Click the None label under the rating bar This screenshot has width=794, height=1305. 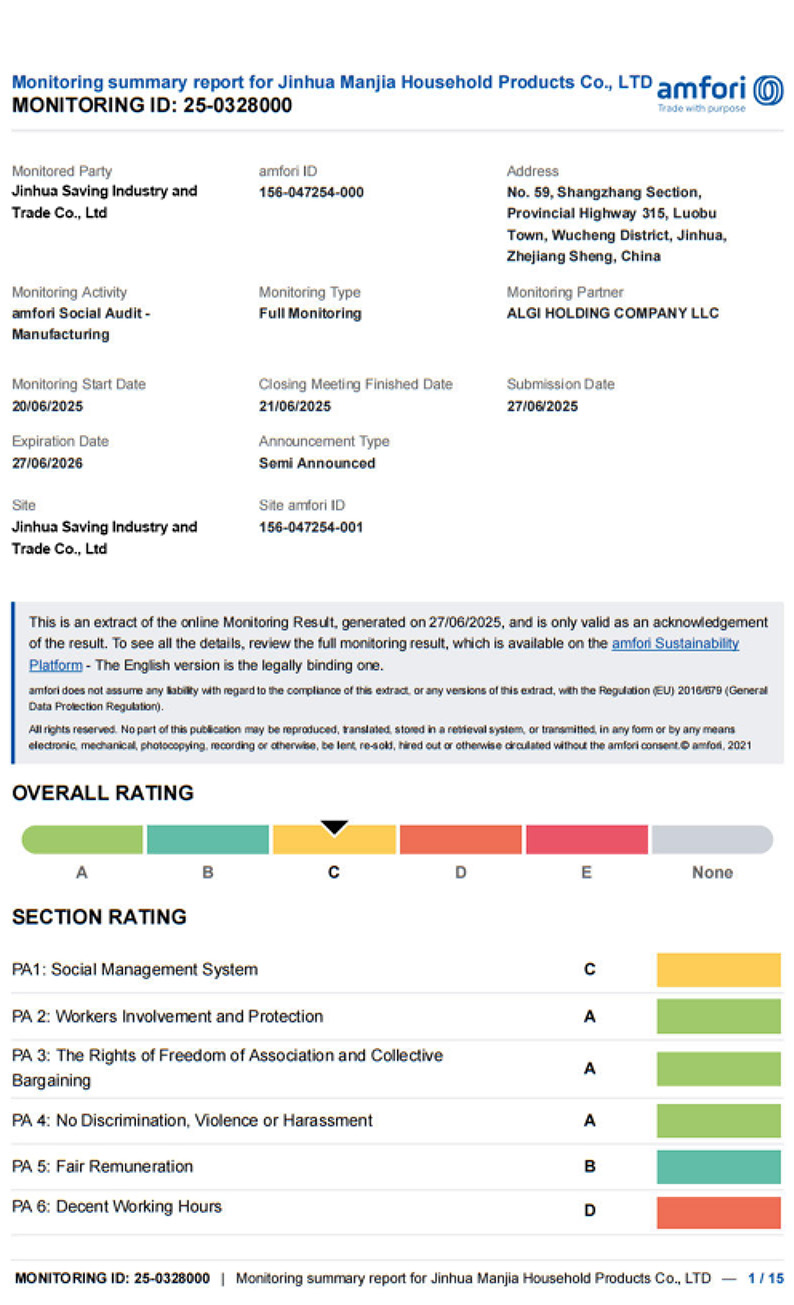click(712, 873)
